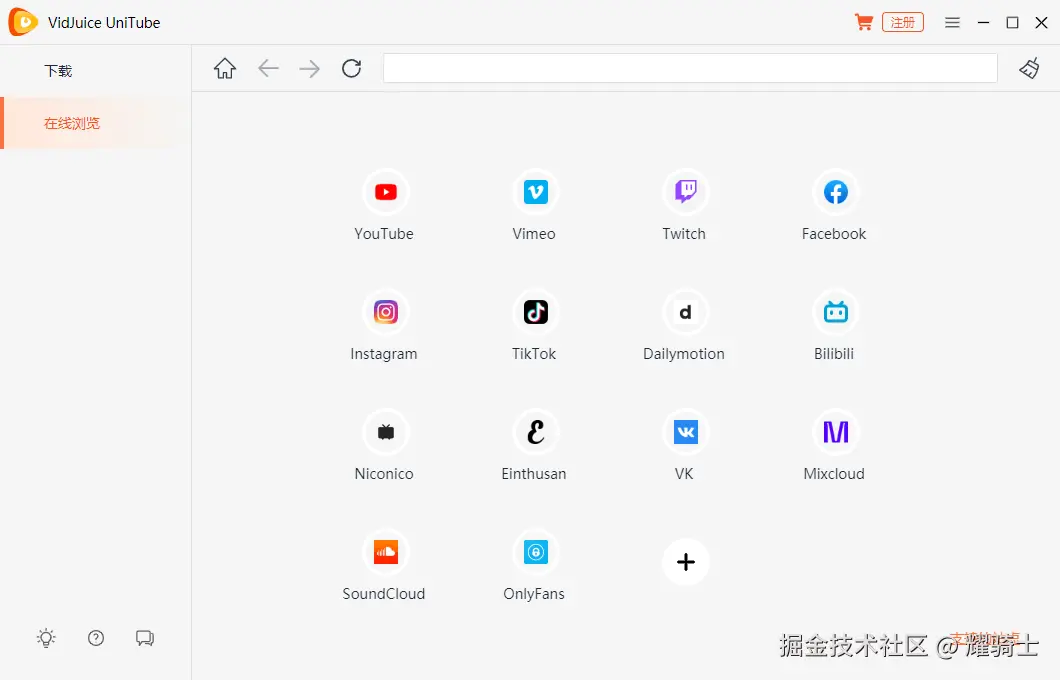The height and width of the screenshot is (680, 1060).
Task: Open the feedback chat icon
Action: pyautogui.click(x=145, y=638)
